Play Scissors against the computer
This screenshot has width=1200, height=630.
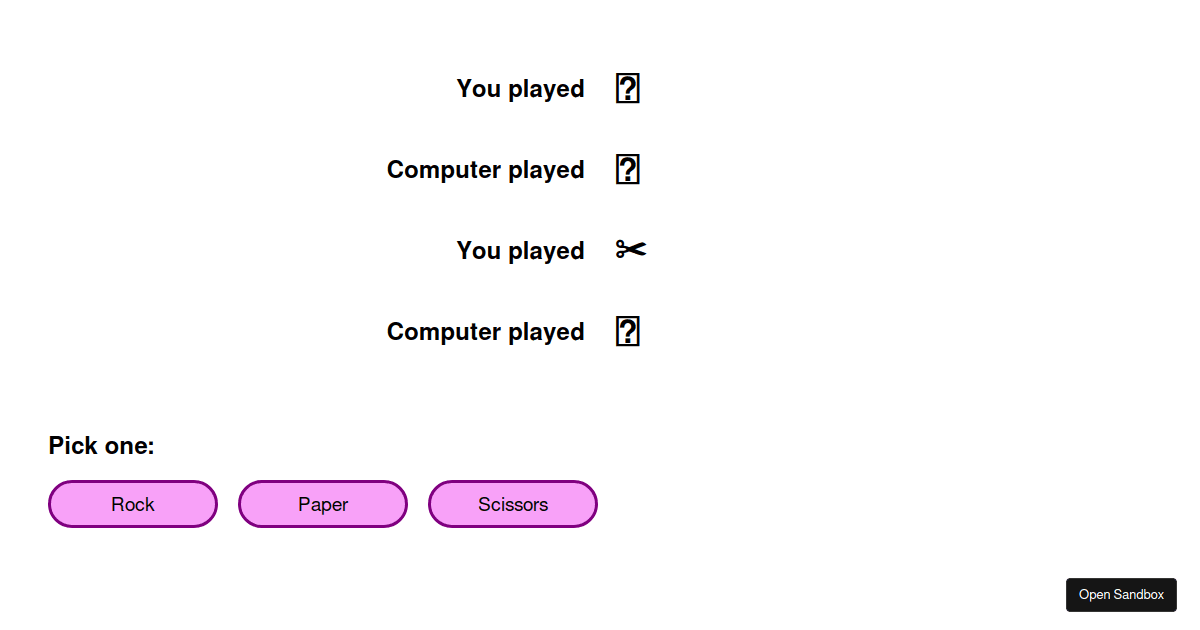[512, 504]
